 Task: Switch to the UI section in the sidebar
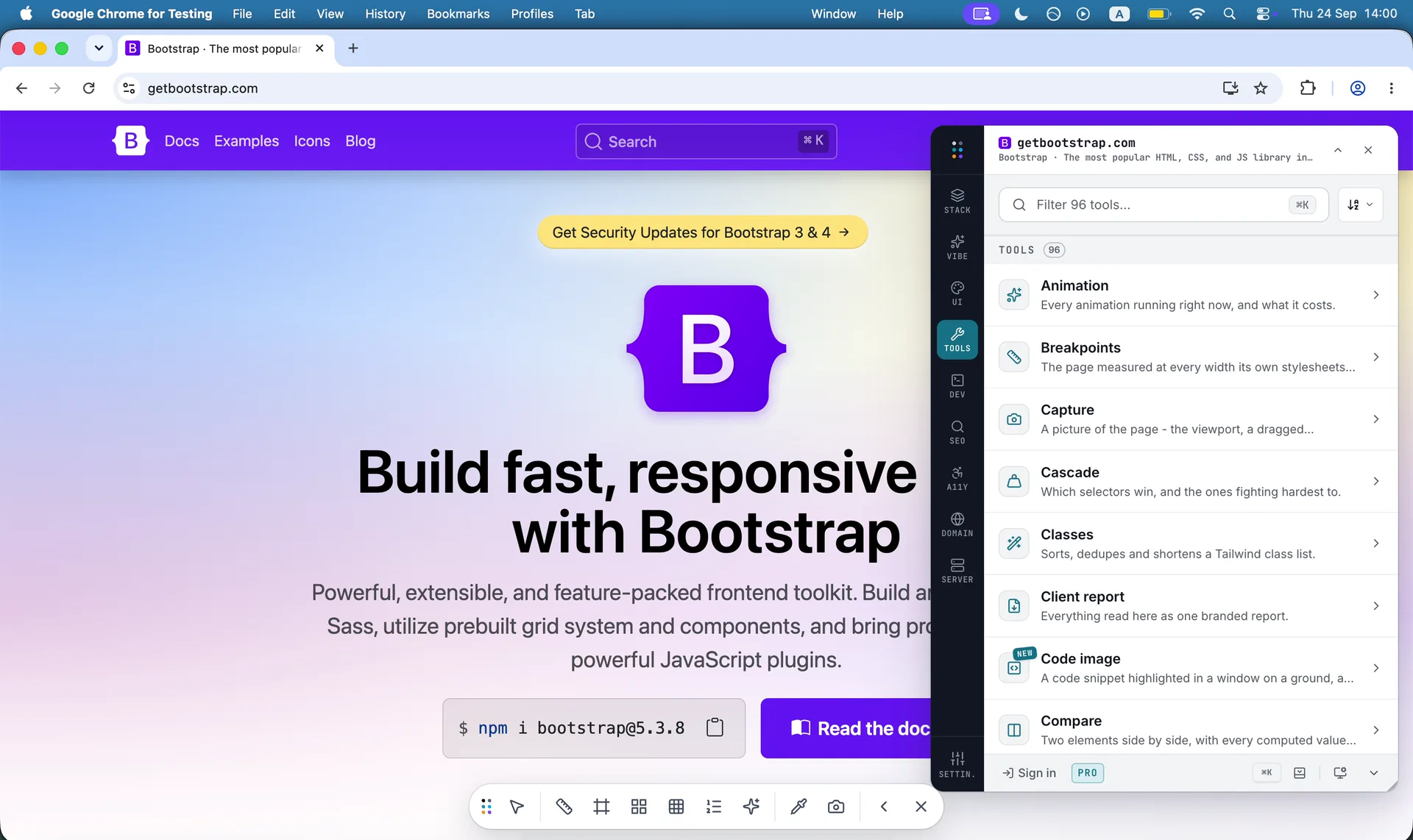[x=957, y=293]
